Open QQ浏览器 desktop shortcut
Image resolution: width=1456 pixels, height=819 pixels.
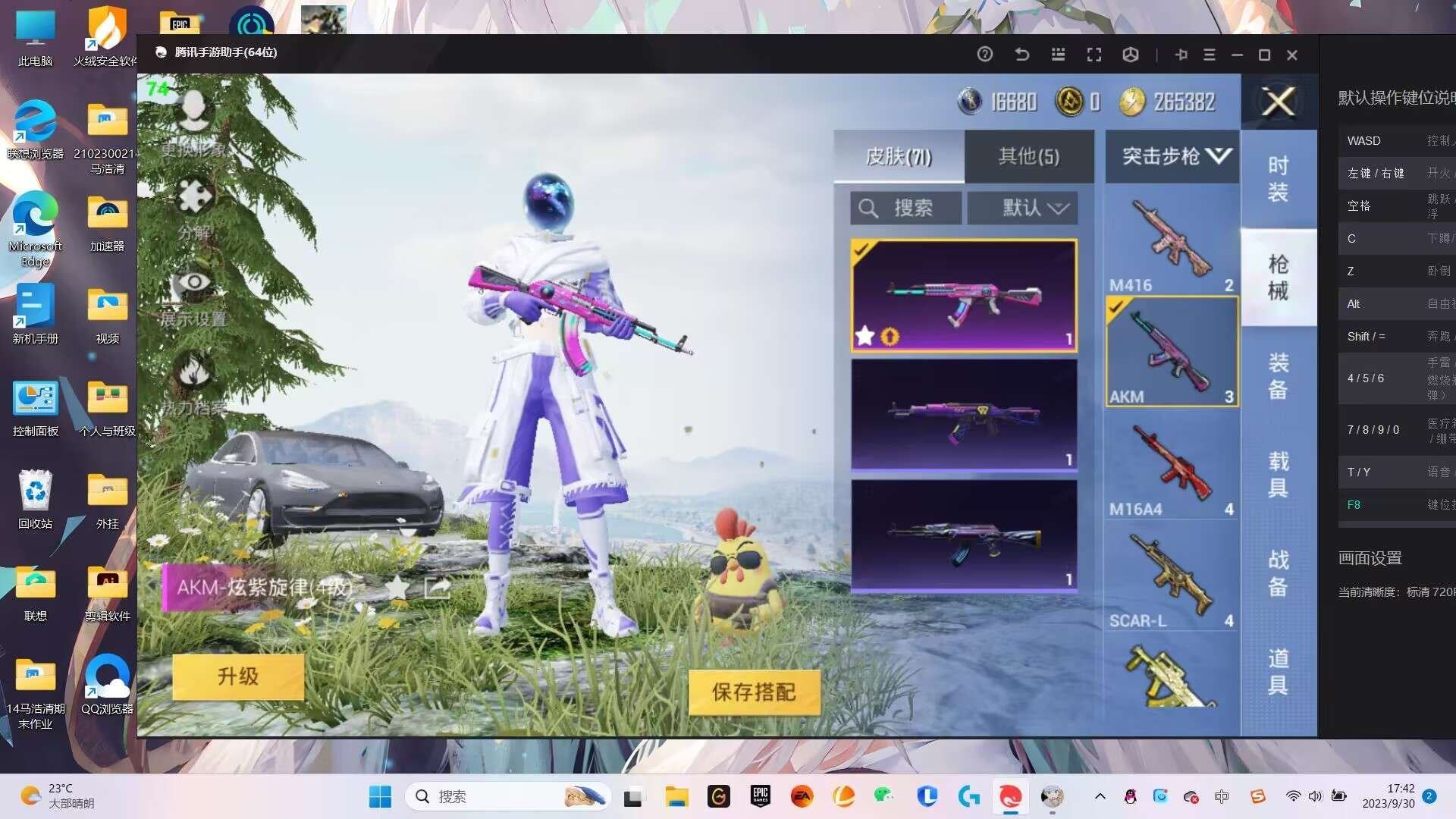107,684
